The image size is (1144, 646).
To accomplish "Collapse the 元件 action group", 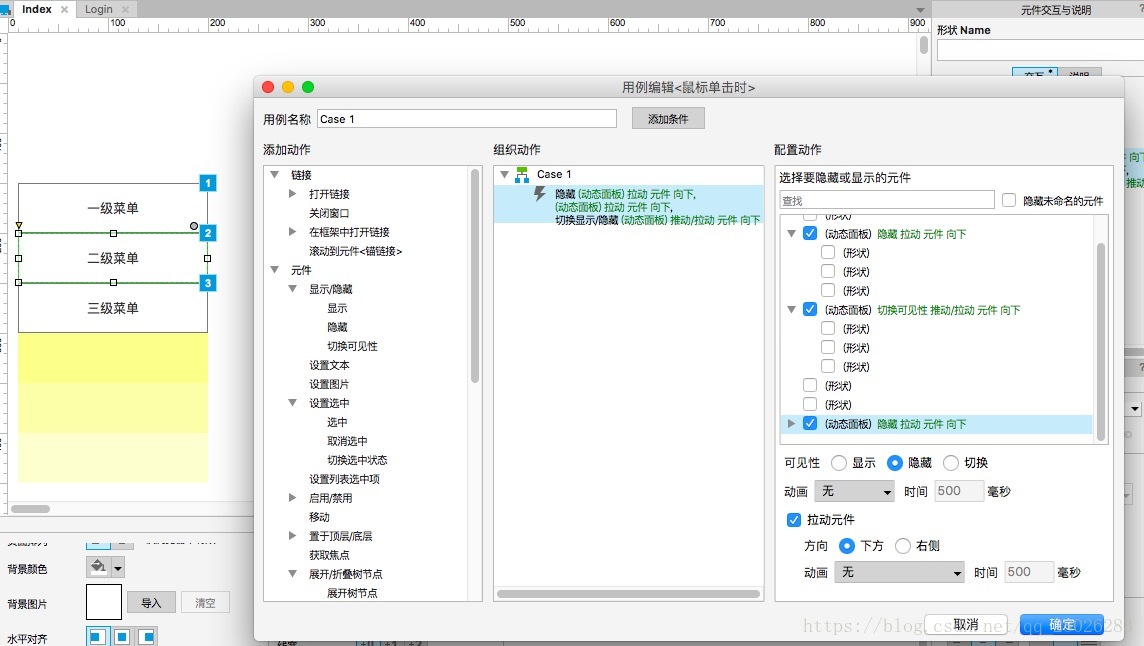I will point(275,269).
